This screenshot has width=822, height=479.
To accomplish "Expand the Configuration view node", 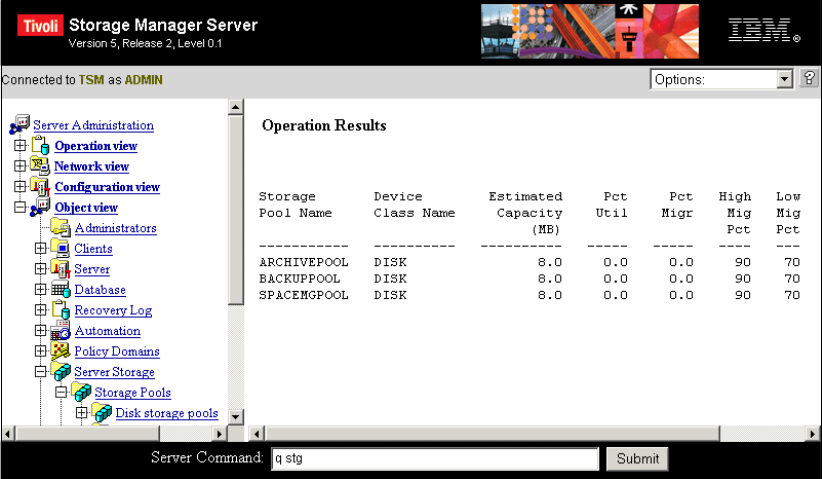I will point(20,187).
